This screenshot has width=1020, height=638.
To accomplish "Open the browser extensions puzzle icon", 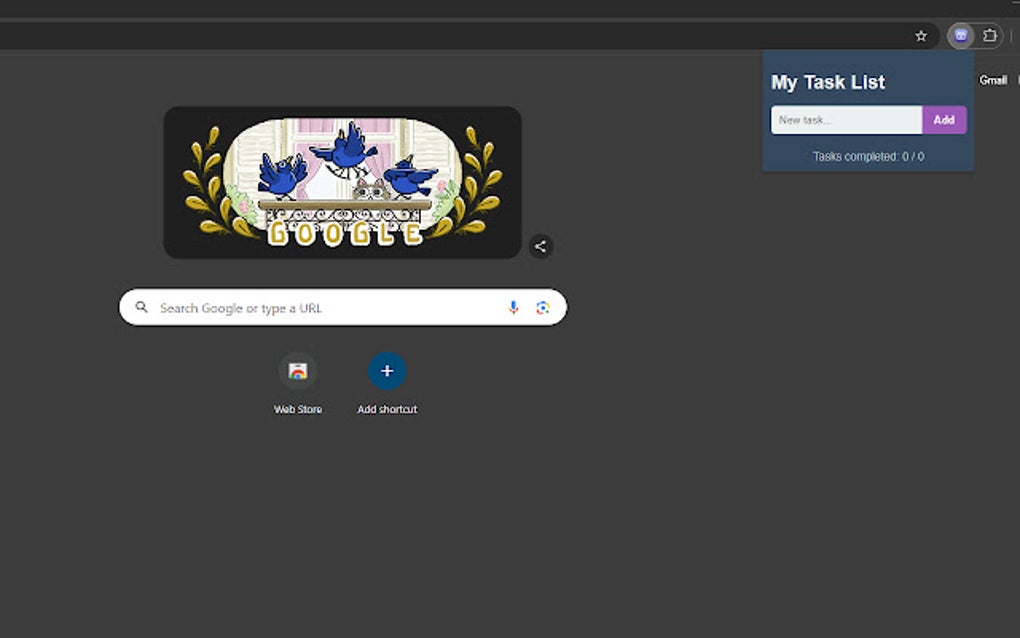I will 989,35.
